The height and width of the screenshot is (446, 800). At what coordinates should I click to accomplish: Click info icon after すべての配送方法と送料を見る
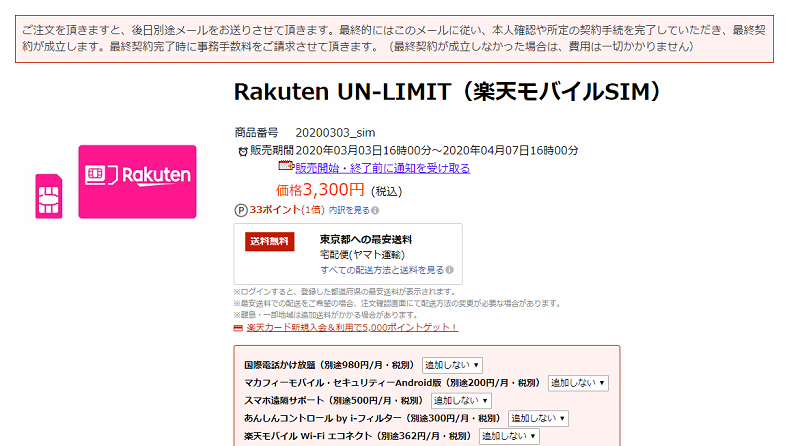click(449, 270)
